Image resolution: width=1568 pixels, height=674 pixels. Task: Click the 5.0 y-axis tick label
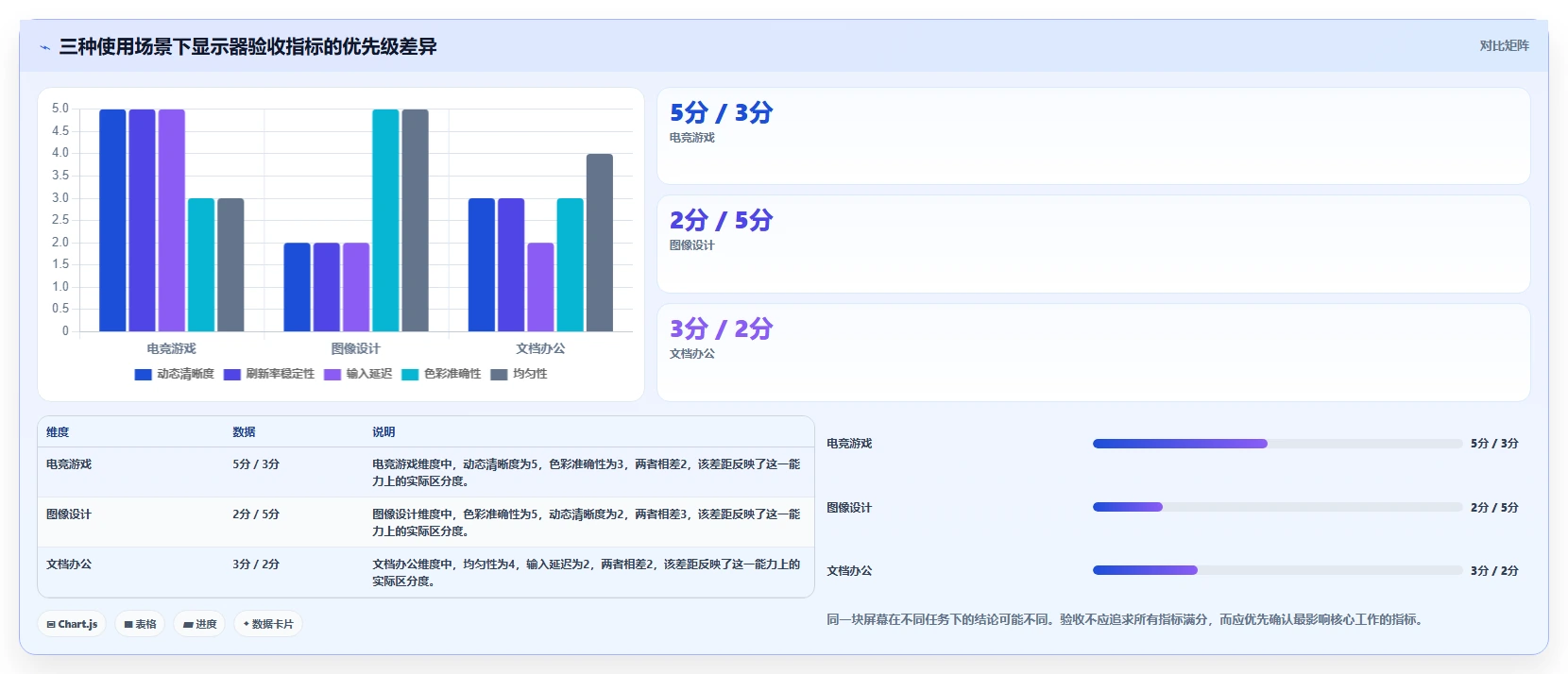pos(60,109)
